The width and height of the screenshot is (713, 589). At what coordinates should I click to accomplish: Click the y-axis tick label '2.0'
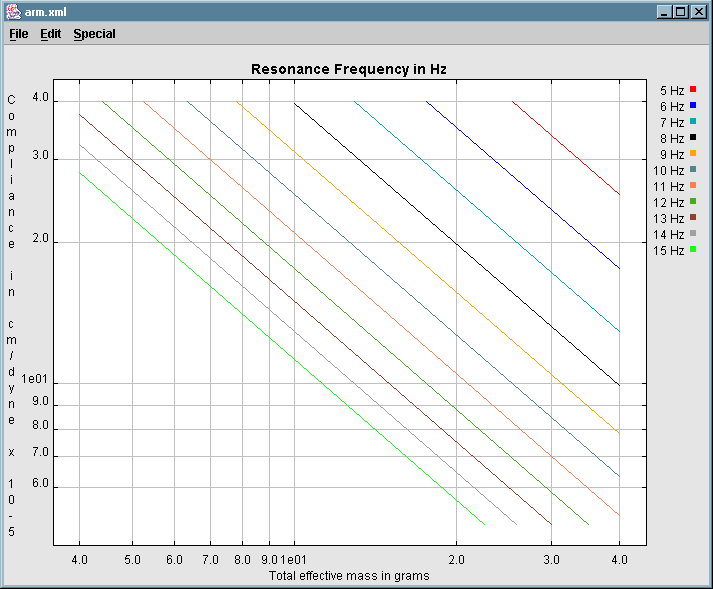40,238
